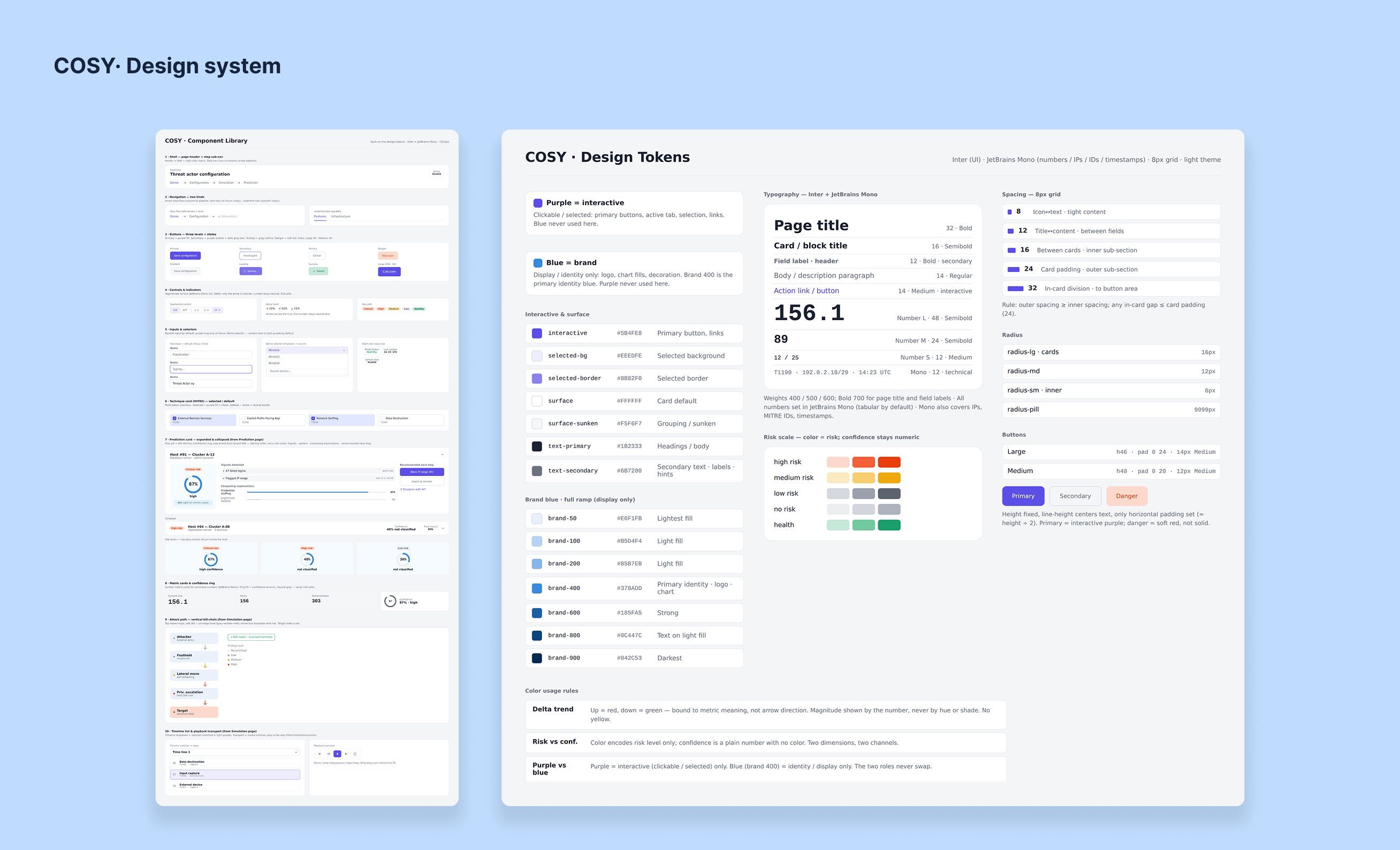Click the focused 'Typing...' name input field
The height and width of the screenshot is (850, 1400).
[211, 369]
